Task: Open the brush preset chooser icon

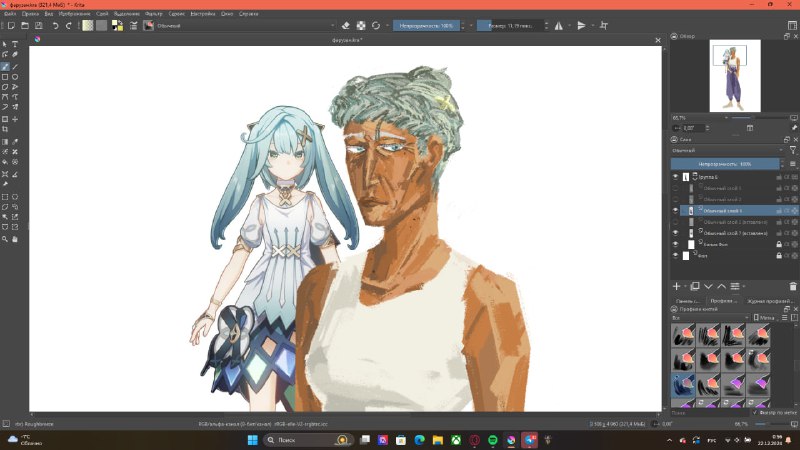Action: [x=148, y=26]
